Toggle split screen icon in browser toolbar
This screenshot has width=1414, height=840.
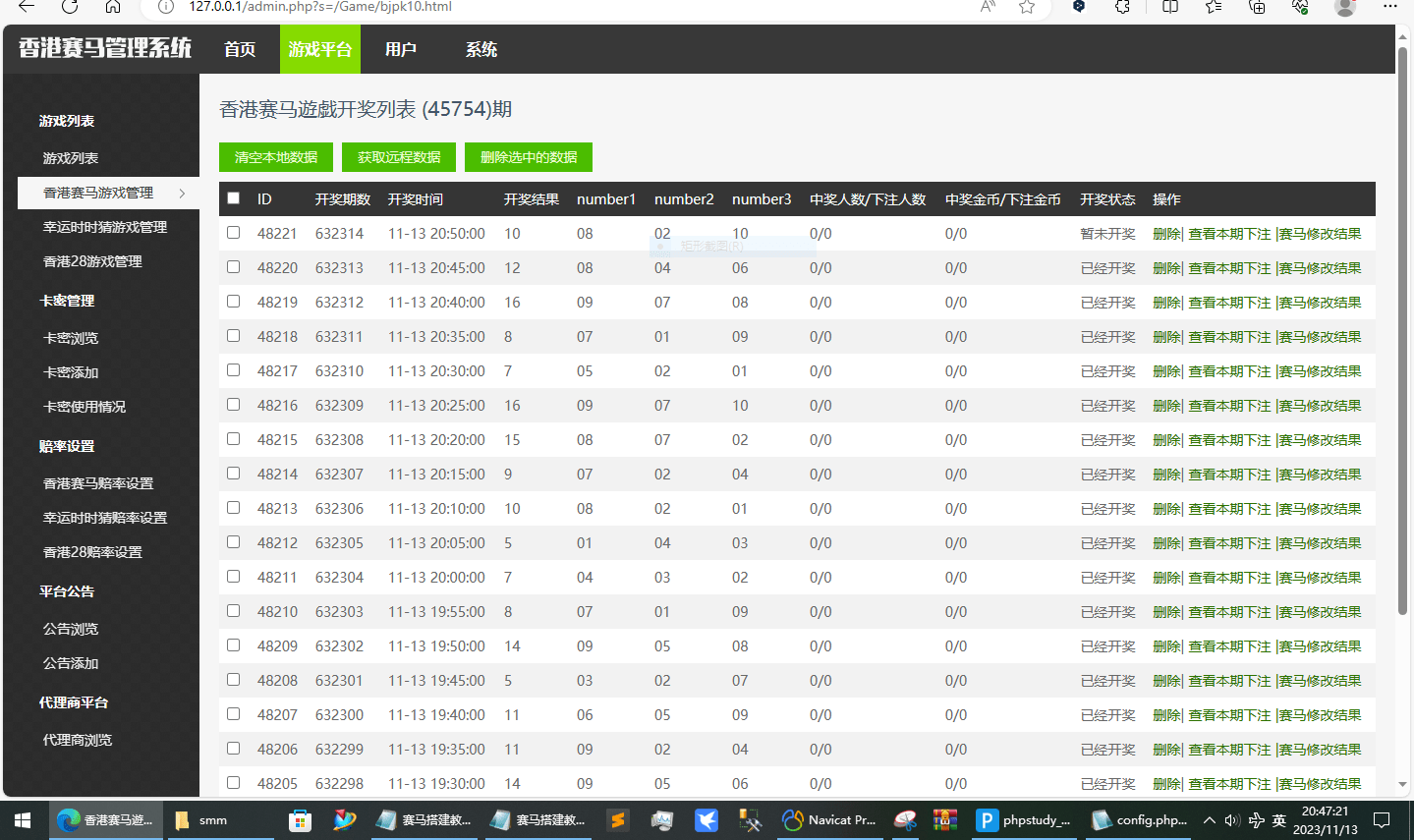(x=1170, y=6)
